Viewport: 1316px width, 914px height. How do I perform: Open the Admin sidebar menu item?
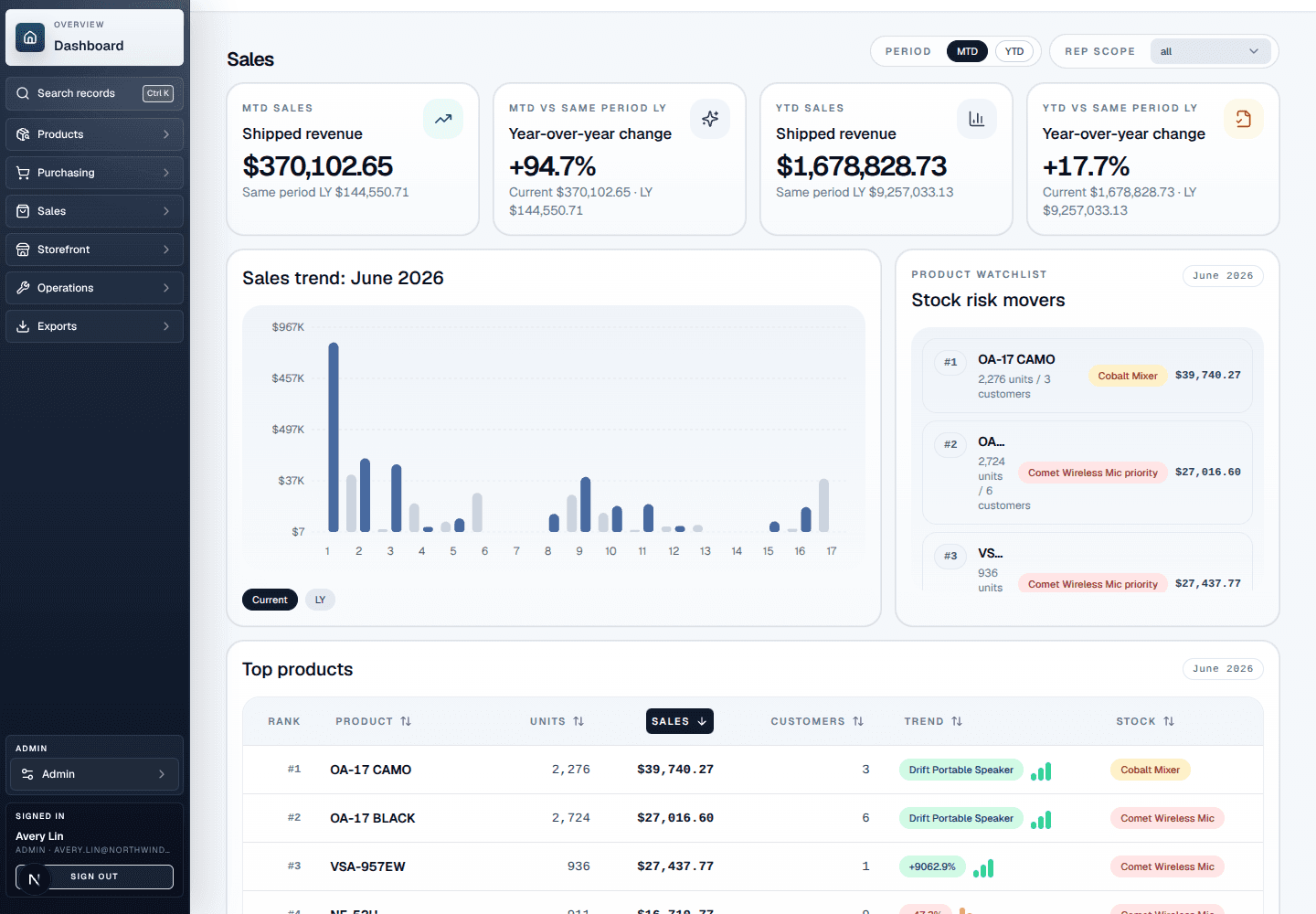pos(95,774)
